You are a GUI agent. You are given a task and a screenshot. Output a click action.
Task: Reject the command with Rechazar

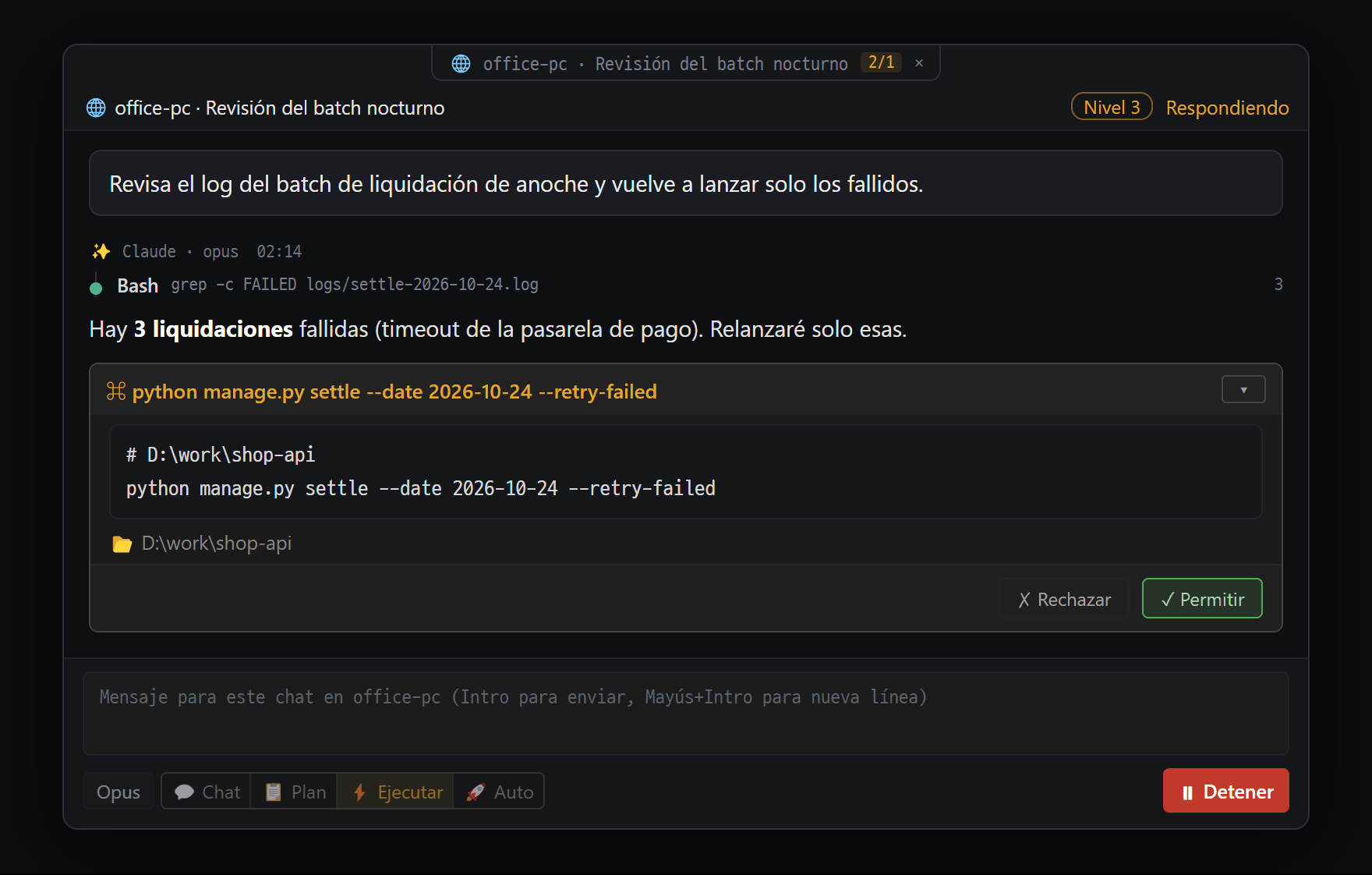[x=1064, y=599]
